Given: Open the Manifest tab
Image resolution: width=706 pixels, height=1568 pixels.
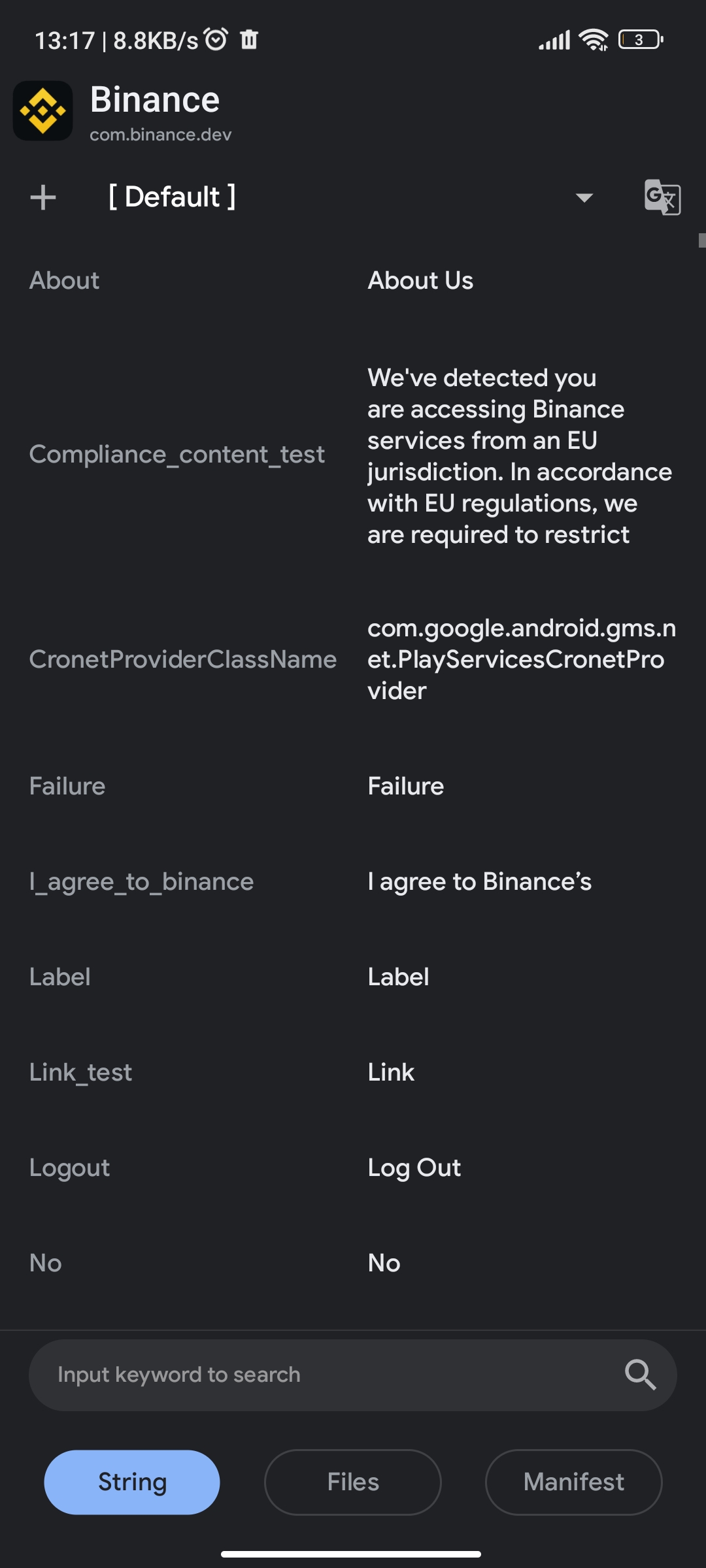Looking at the screenshot, I should click(573, 1482).
